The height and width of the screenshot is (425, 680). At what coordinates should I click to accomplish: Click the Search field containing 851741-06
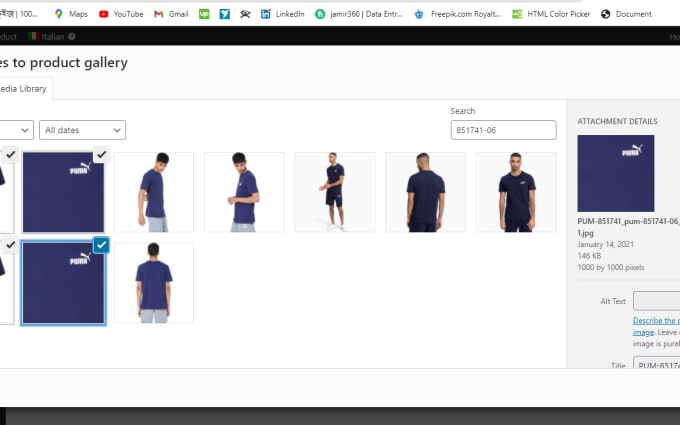click(x=503, y=130)
